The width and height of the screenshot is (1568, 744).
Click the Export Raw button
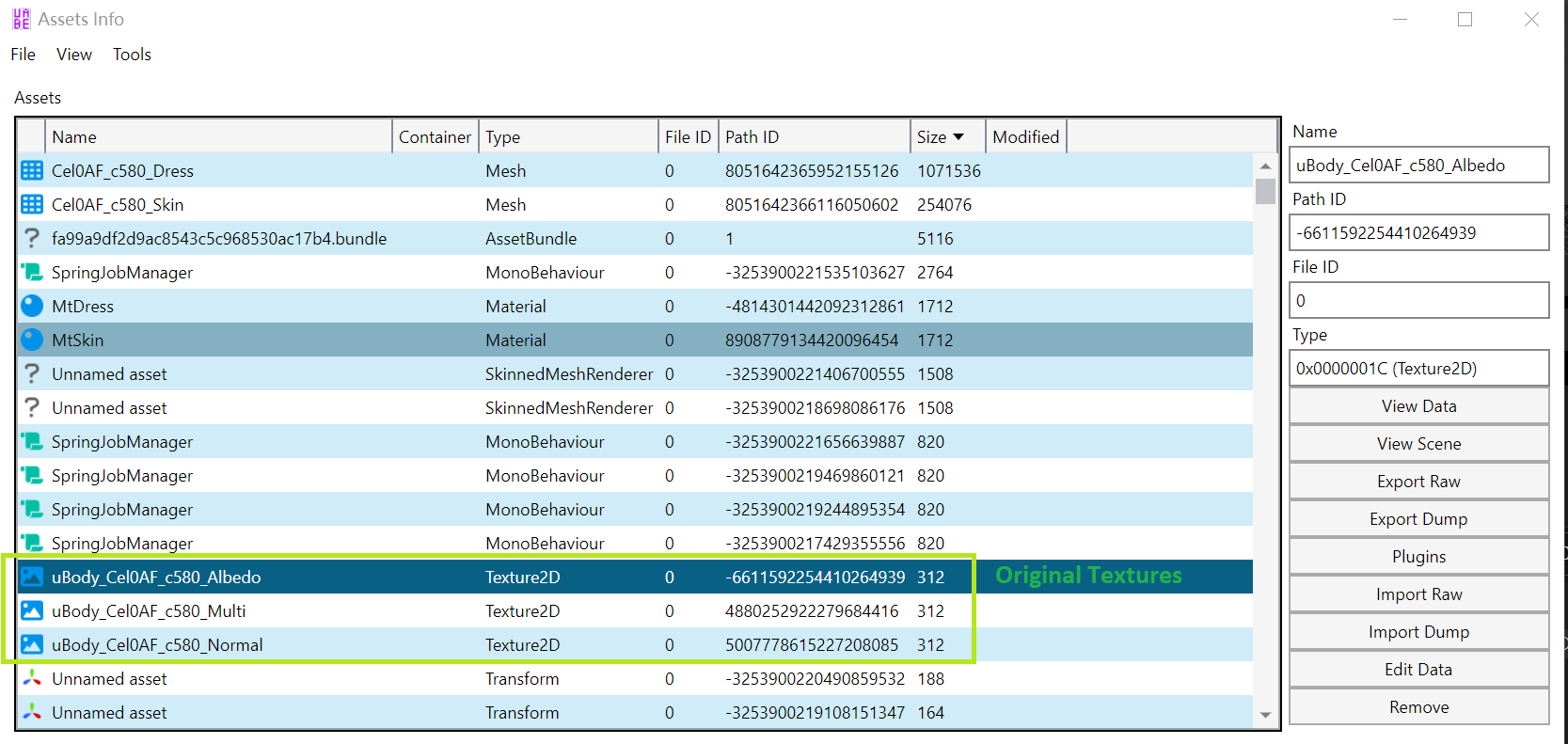pos(1418,482)
